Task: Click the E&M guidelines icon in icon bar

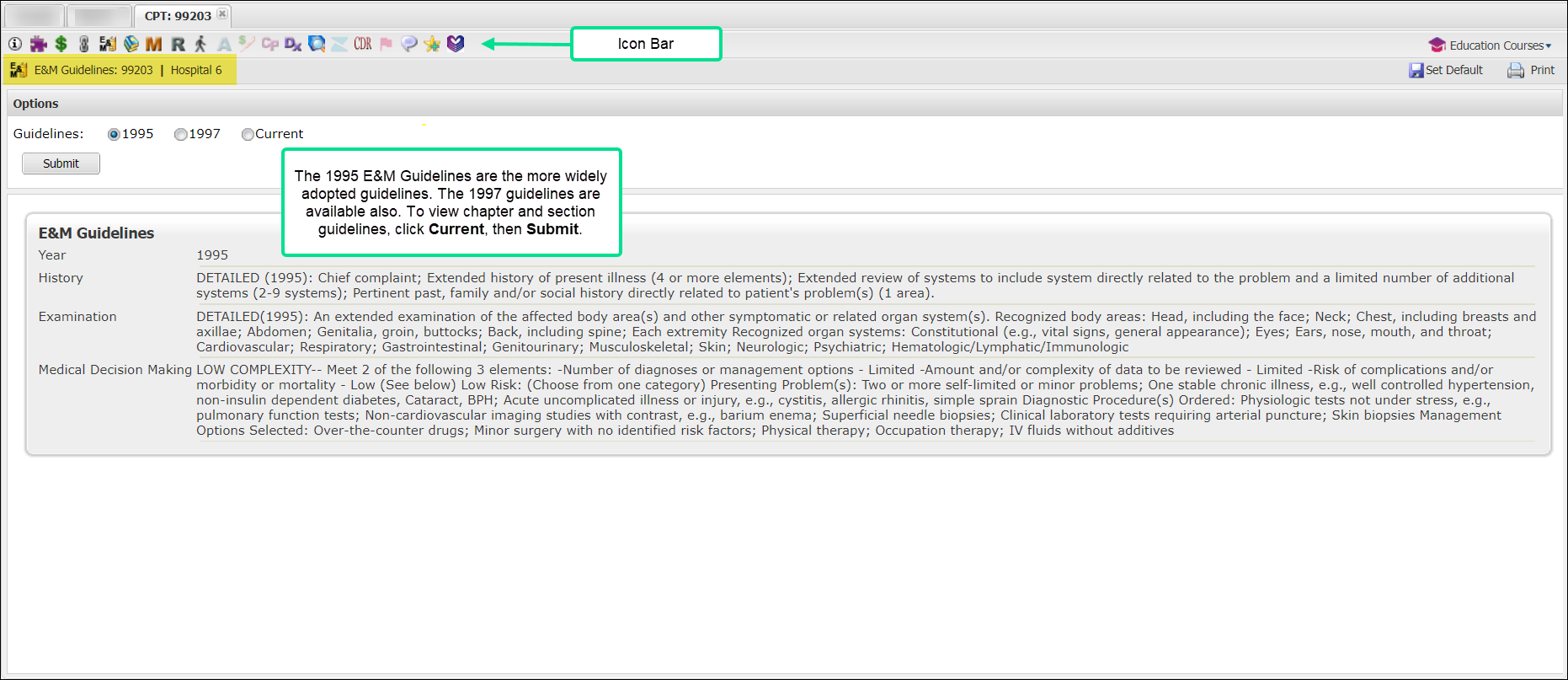Action: click(108, 44)
